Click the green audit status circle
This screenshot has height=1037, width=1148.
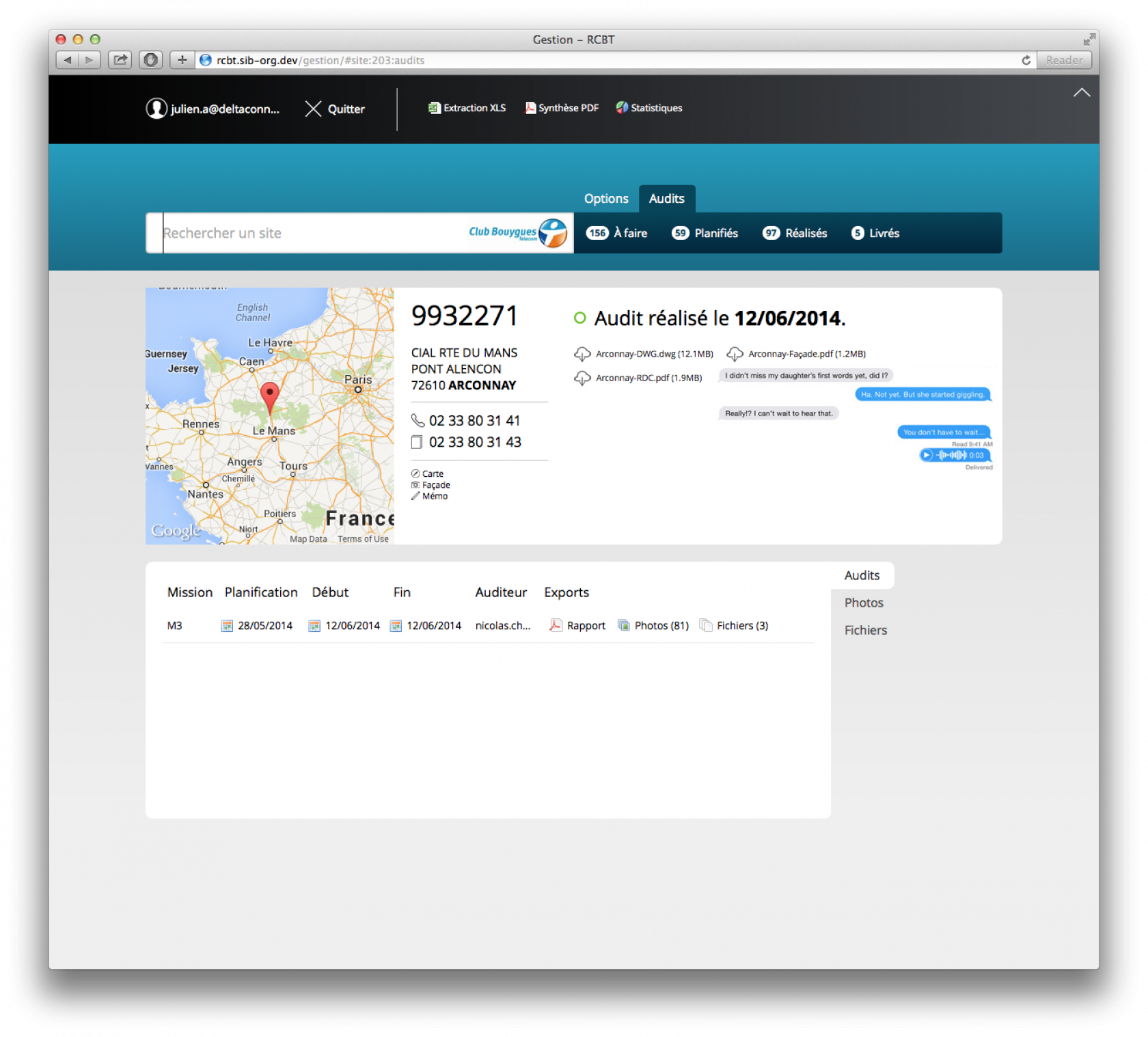click(x=580, y=318)
